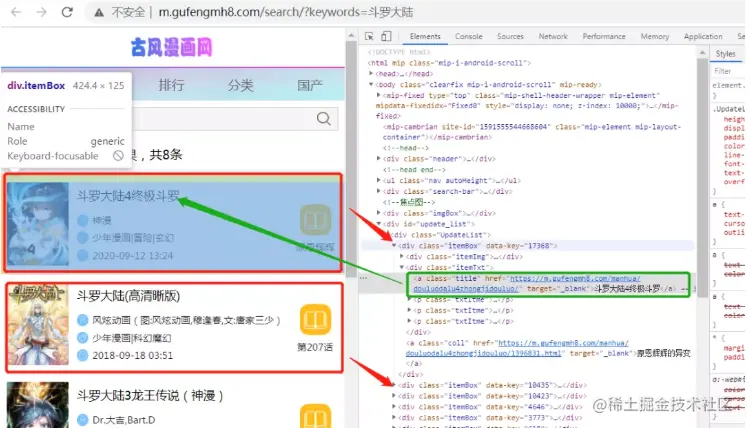Open the Sources tab

coord(510,36)
